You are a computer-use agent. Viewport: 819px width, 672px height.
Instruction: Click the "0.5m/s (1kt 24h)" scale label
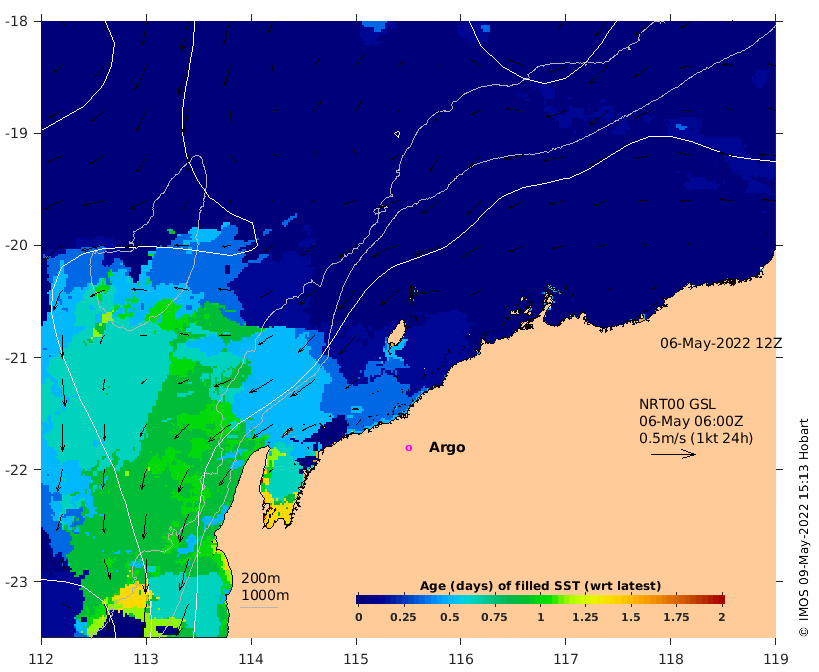696,438
